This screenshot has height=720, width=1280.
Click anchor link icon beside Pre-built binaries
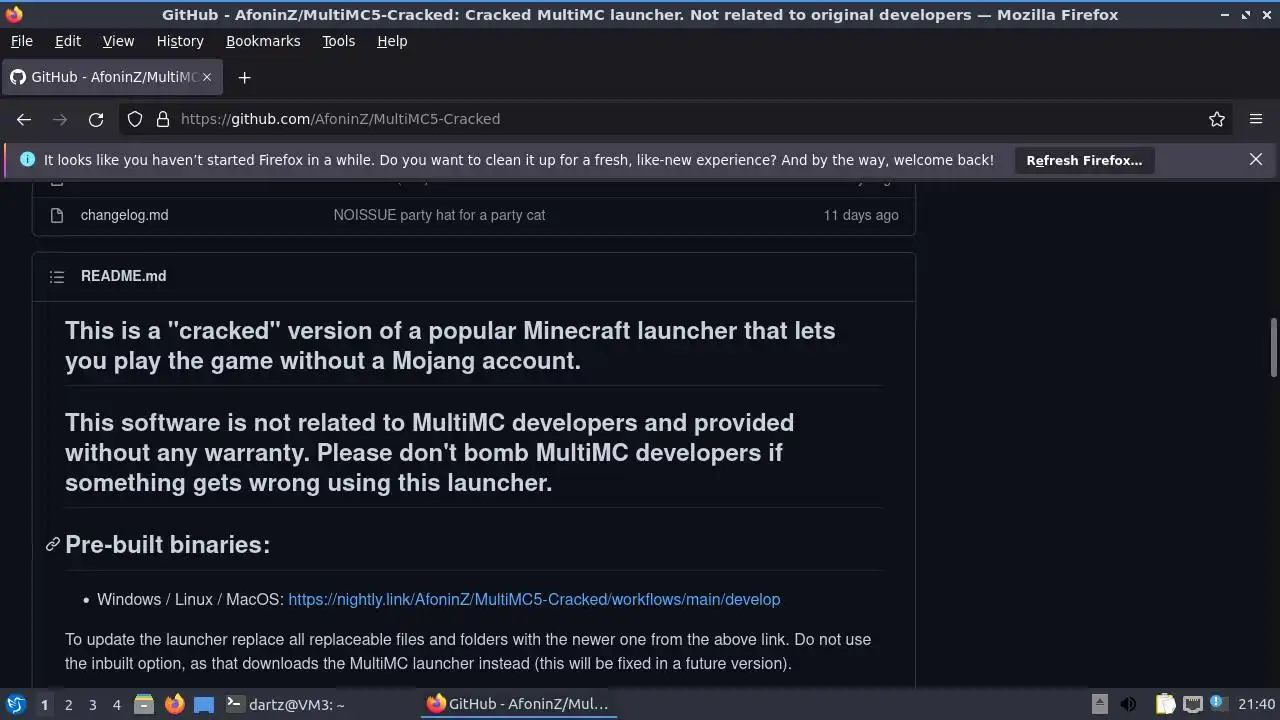click(x=53, y=544)
